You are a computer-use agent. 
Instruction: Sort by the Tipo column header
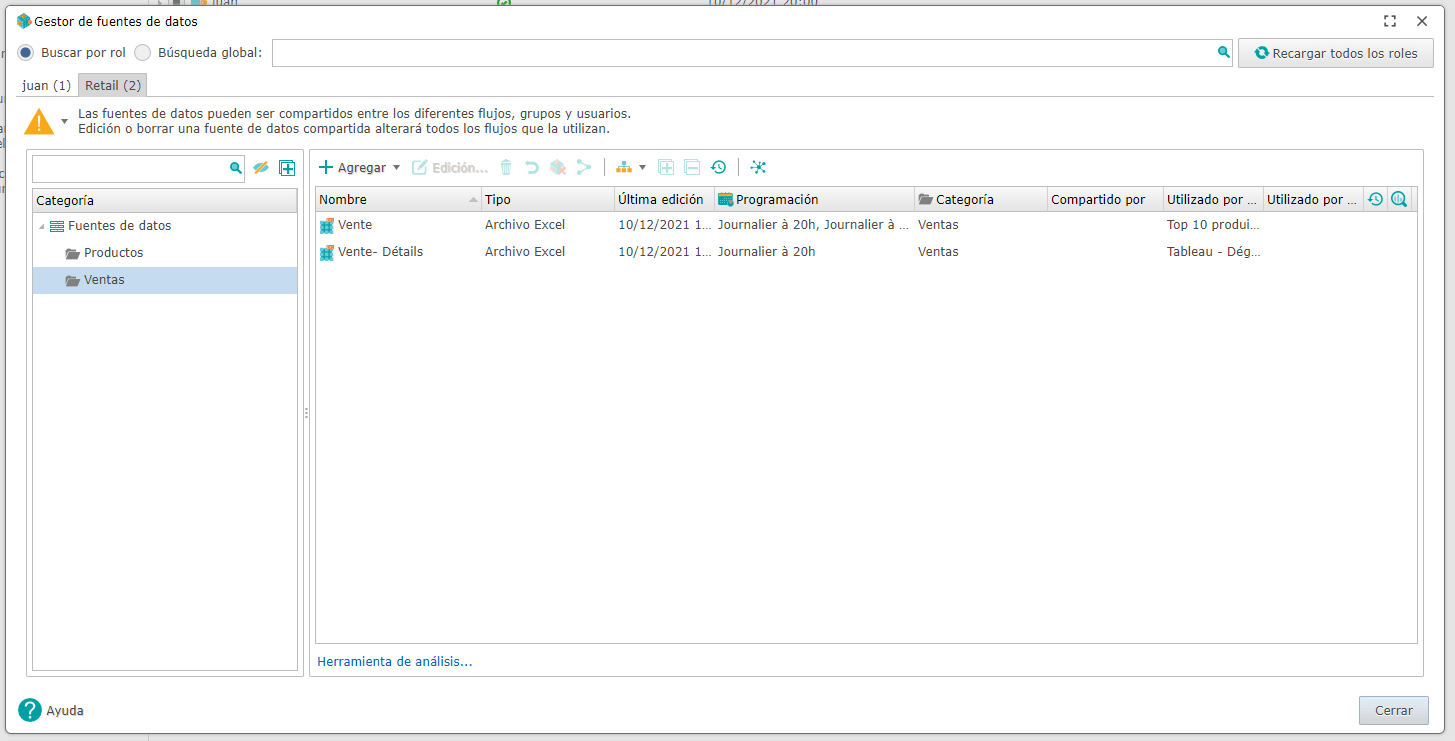pos(548,199)
